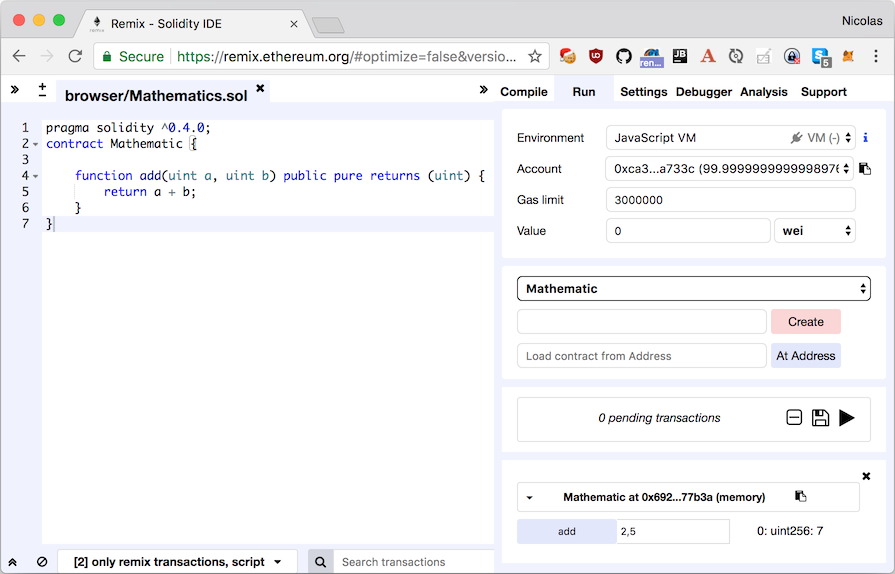
Task: Click the save transactions floppy icon
Action: point(820,418)
